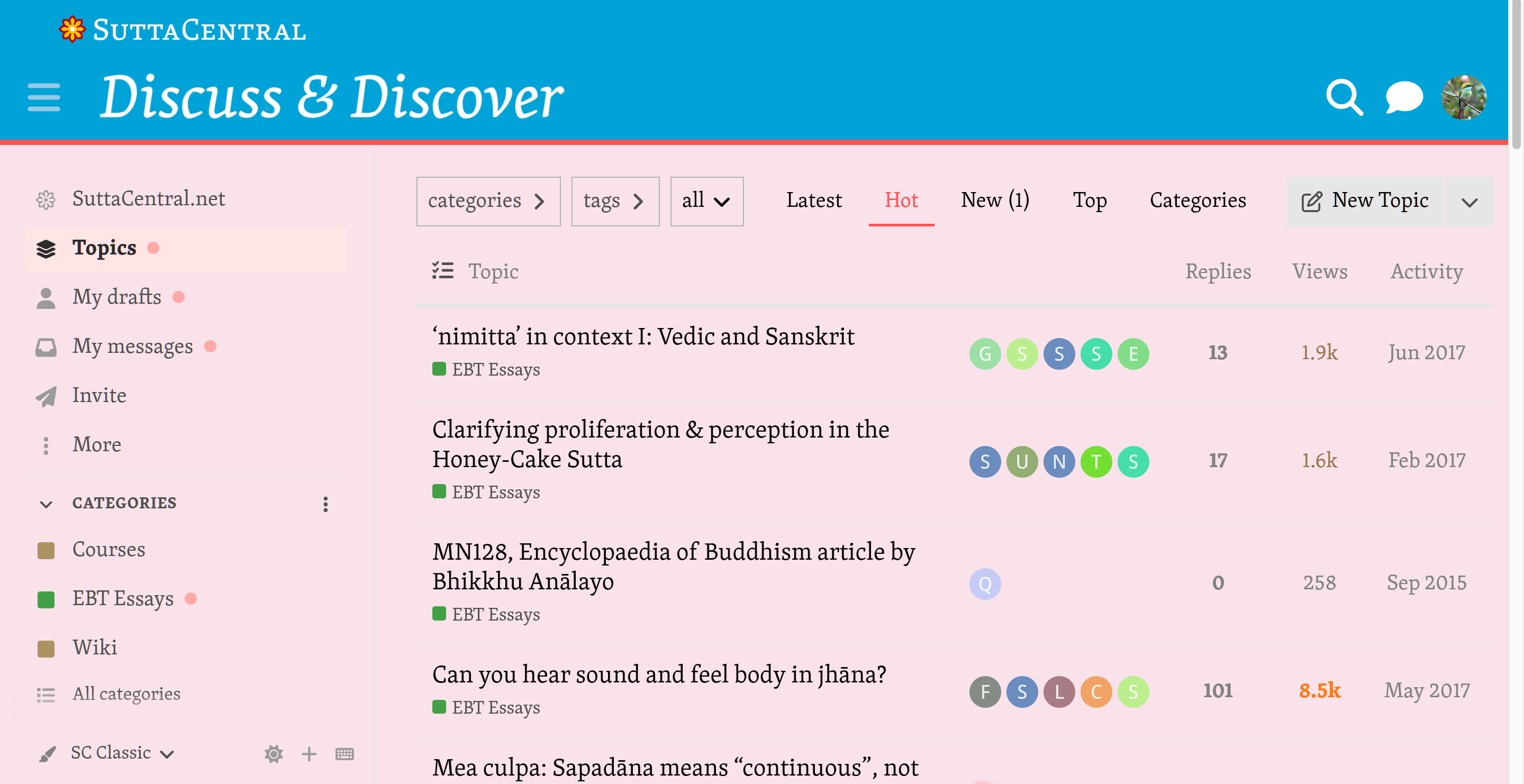Click Jun 2017 activity date

coord(1427,353)
